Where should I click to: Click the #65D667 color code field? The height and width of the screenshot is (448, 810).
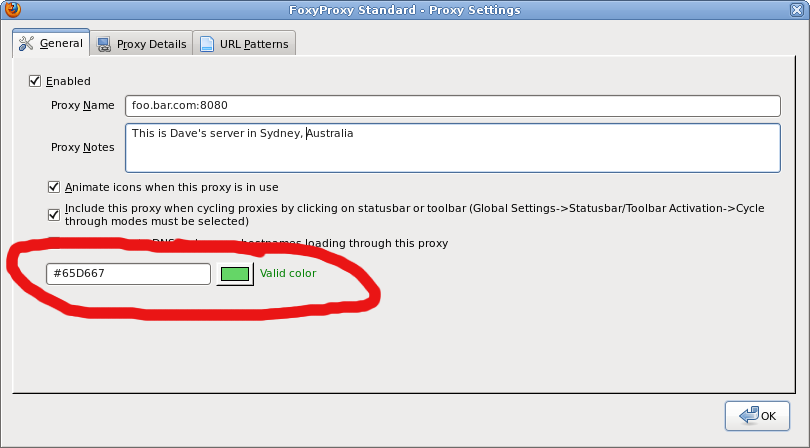tap(129, 274)
